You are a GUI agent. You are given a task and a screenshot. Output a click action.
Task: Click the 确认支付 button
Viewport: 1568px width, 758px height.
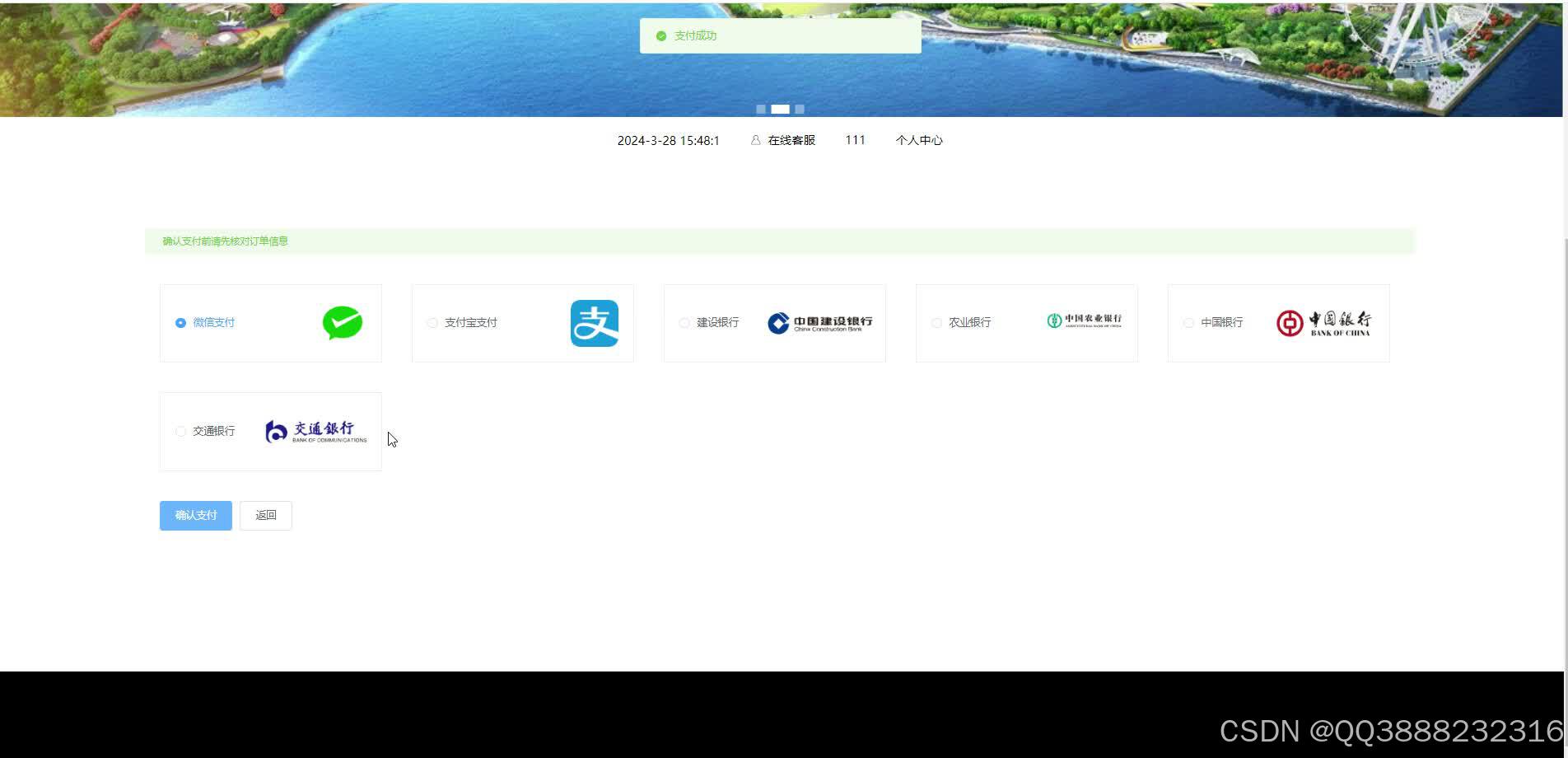click(x=196, y=516)
